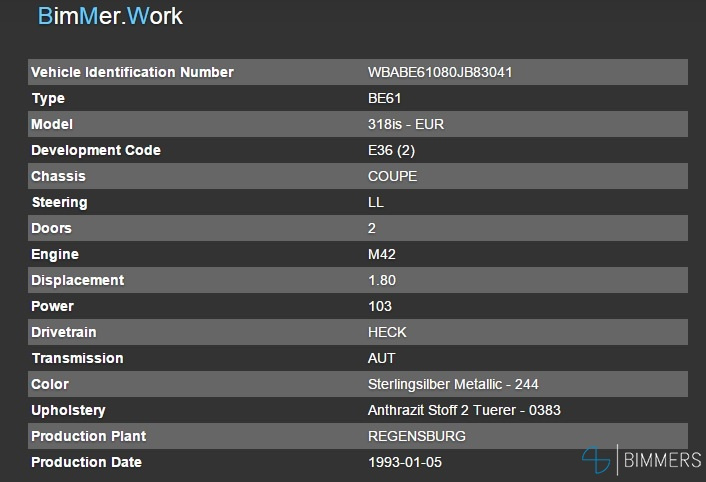The height and width of the screenshot is (482, 706).
Task: Select the Production Plant value REGENSBURG
Action: pyautogui.click(x=417, y=436)
